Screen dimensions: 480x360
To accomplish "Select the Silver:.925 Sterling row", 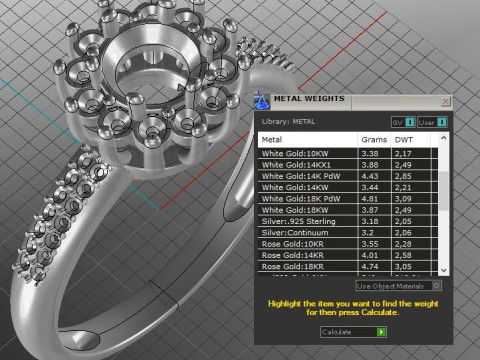I will point(348,222).
